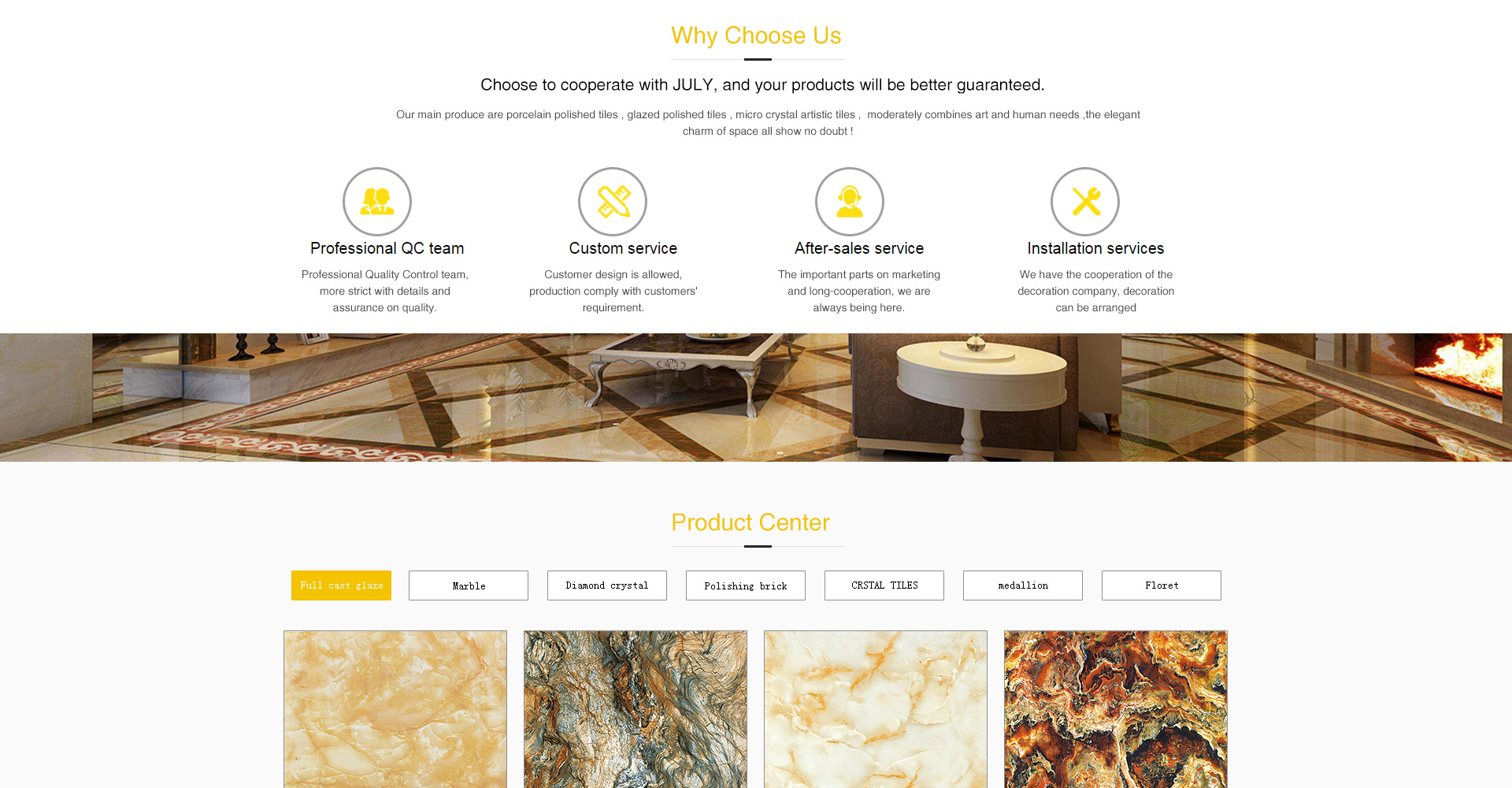Select the Polishing brick tab
Viewport: 1512px width, 788px height.
coord(746,585)
